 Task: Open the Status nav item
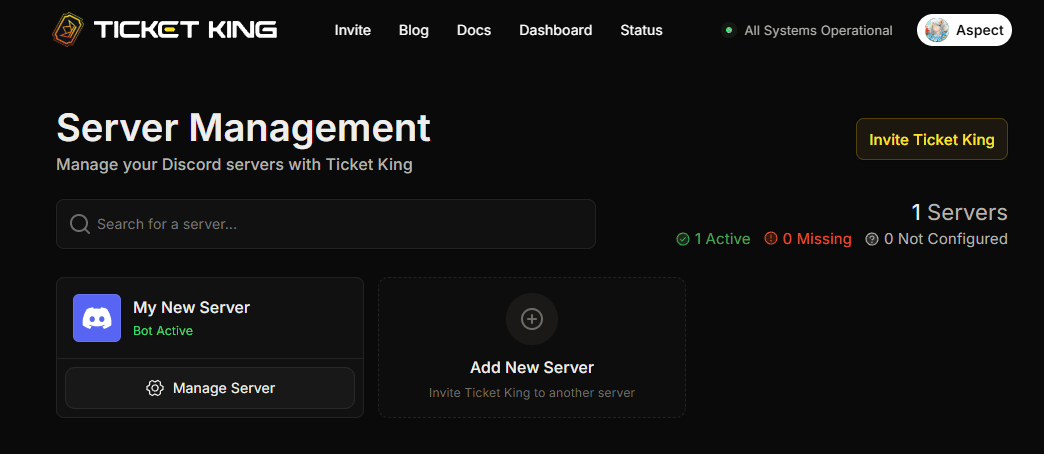click(641, 30)
